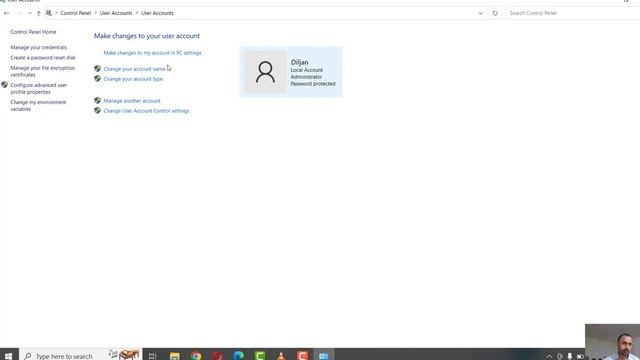Open Microsoft Edge from the taskbar

point(239,356)
